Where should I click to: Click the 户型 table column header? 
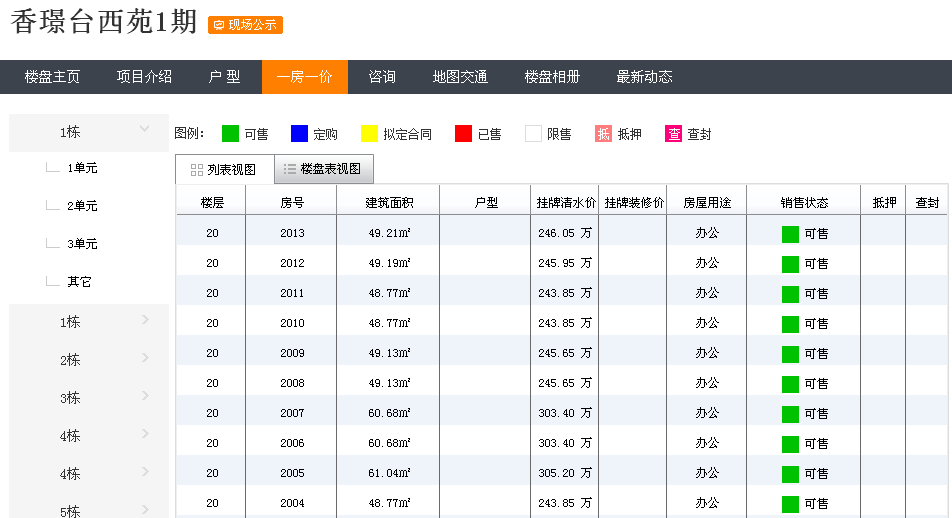point(486,203)
